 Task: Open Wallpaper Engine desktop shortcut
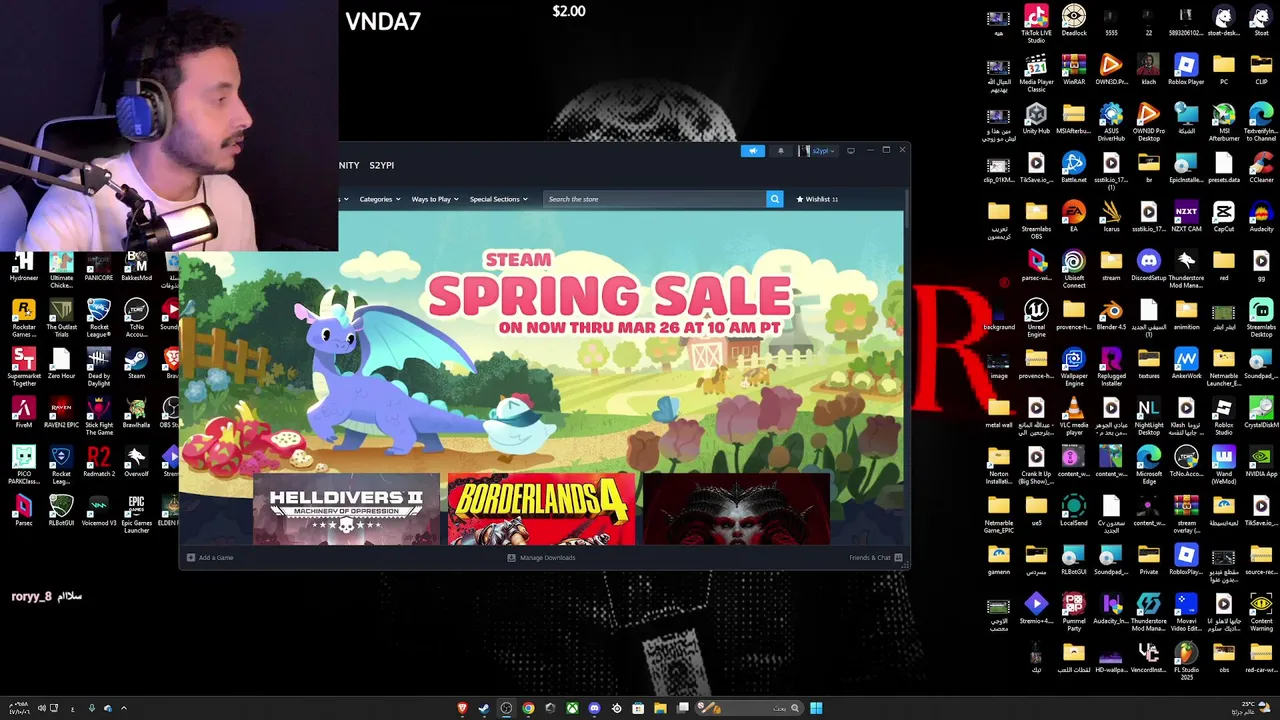(1074, 366)
